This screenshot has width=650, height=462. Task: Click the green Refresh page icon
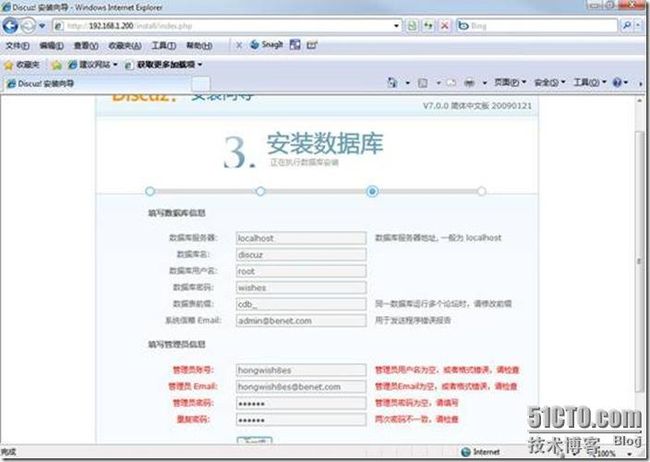click(428, 26)
